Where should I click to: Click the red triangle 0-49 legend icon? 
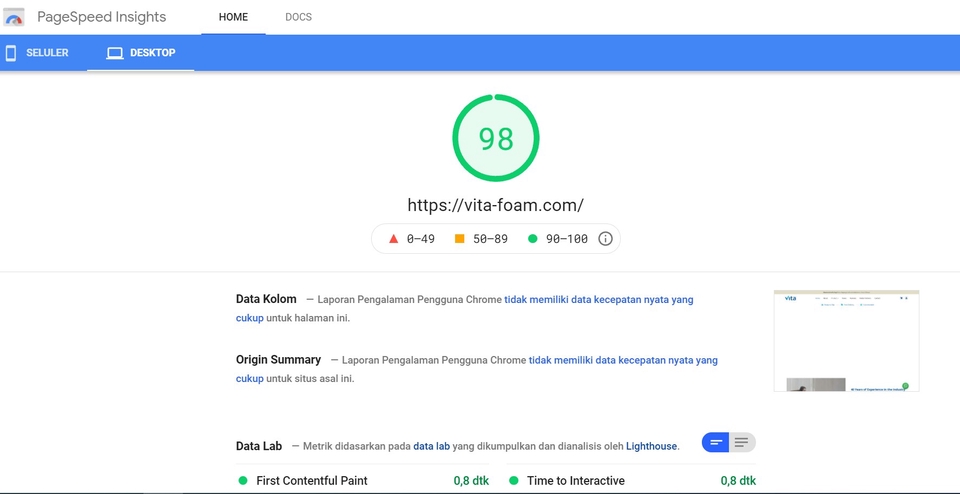[394, 239]
